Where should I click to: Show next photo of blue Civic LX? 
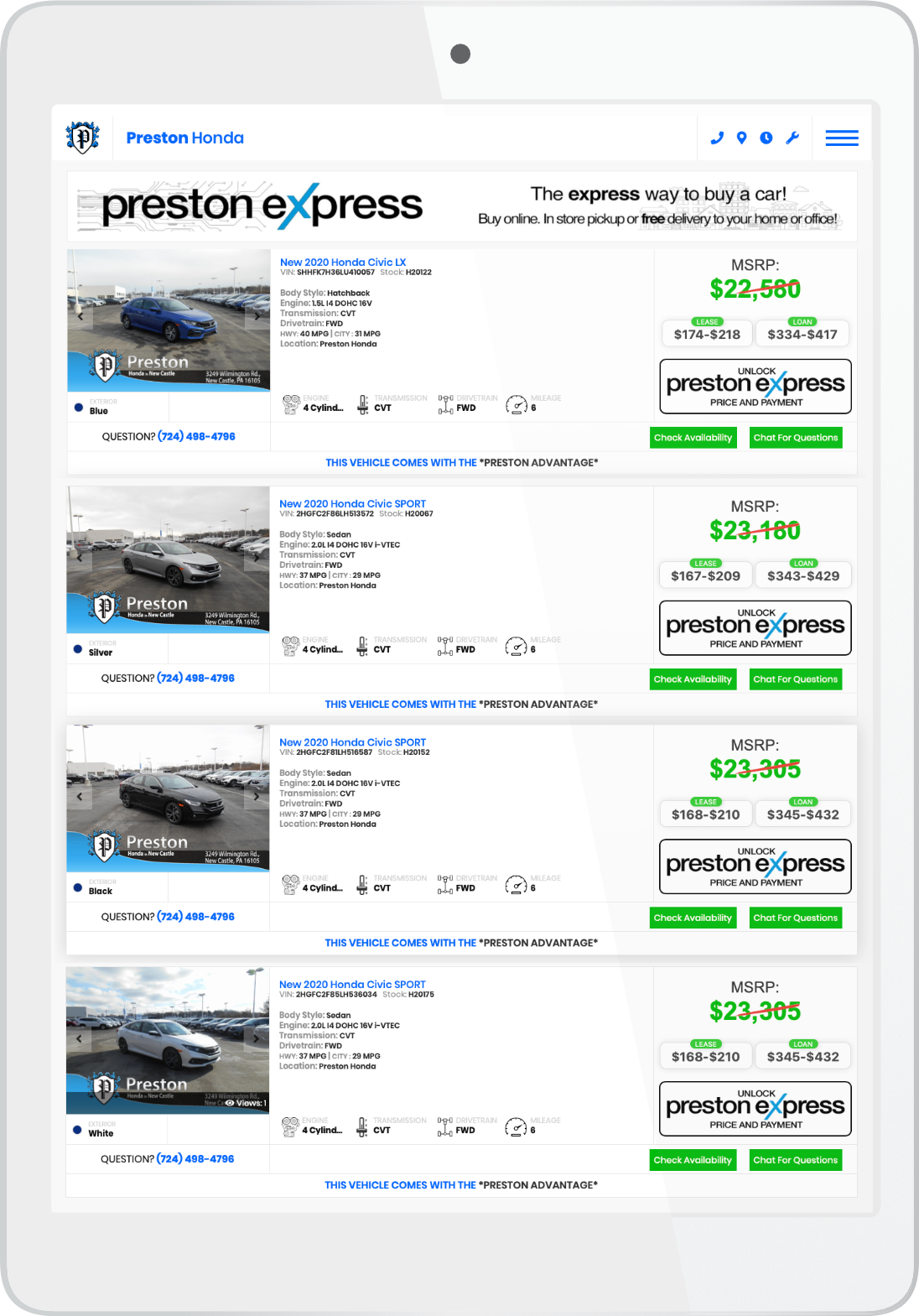257,317
